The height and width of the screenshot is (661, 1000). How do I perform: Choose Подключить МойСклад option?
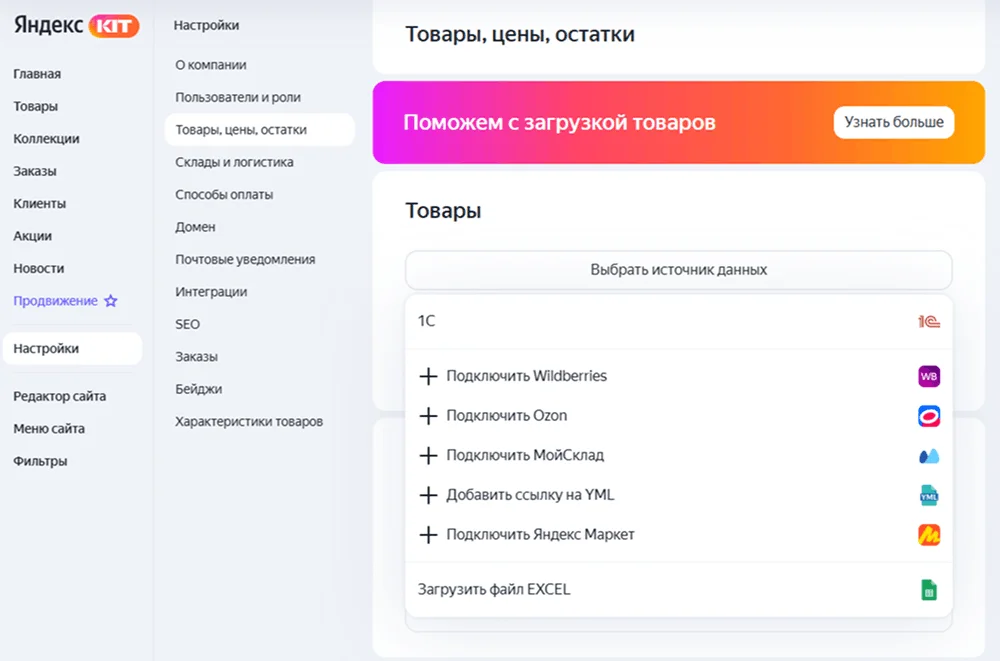point(679,456)
